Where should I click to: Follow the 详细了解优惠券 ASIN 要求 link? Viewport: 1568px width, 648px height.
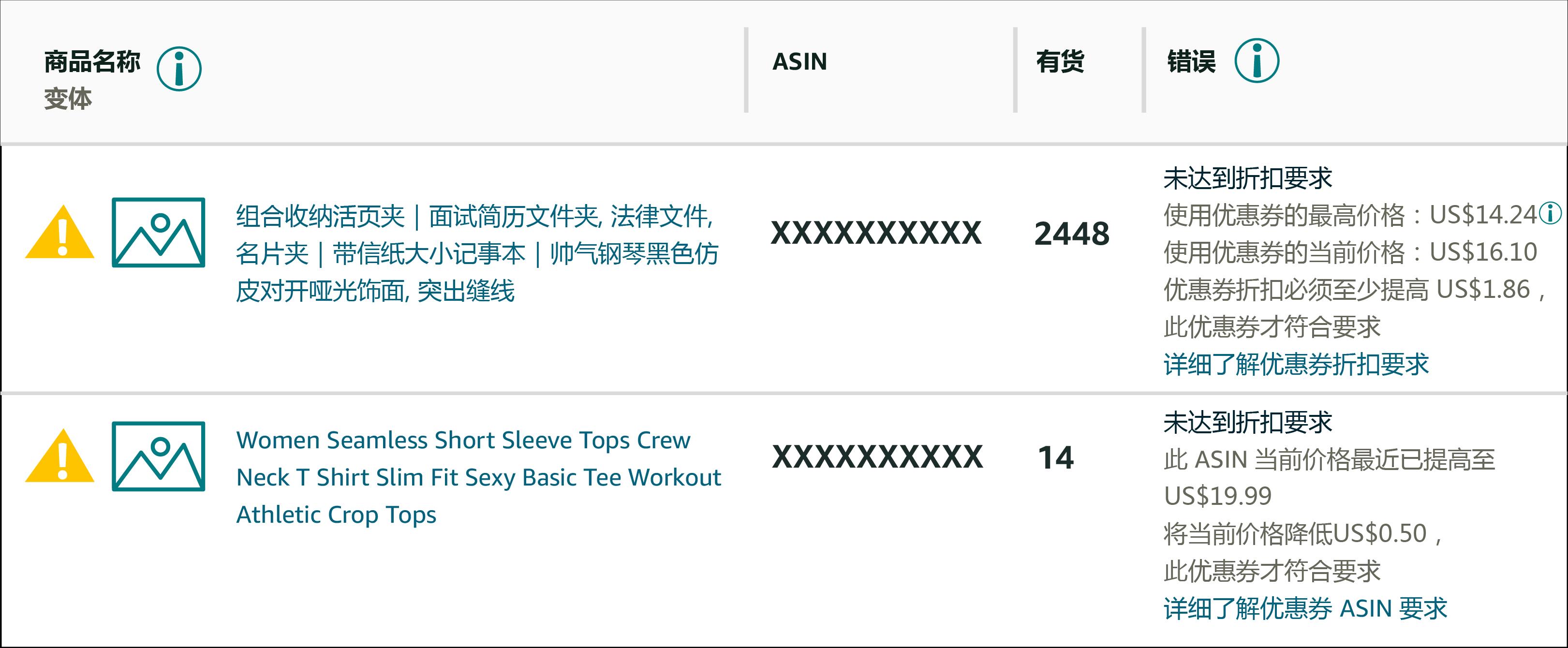point(1305,608)
